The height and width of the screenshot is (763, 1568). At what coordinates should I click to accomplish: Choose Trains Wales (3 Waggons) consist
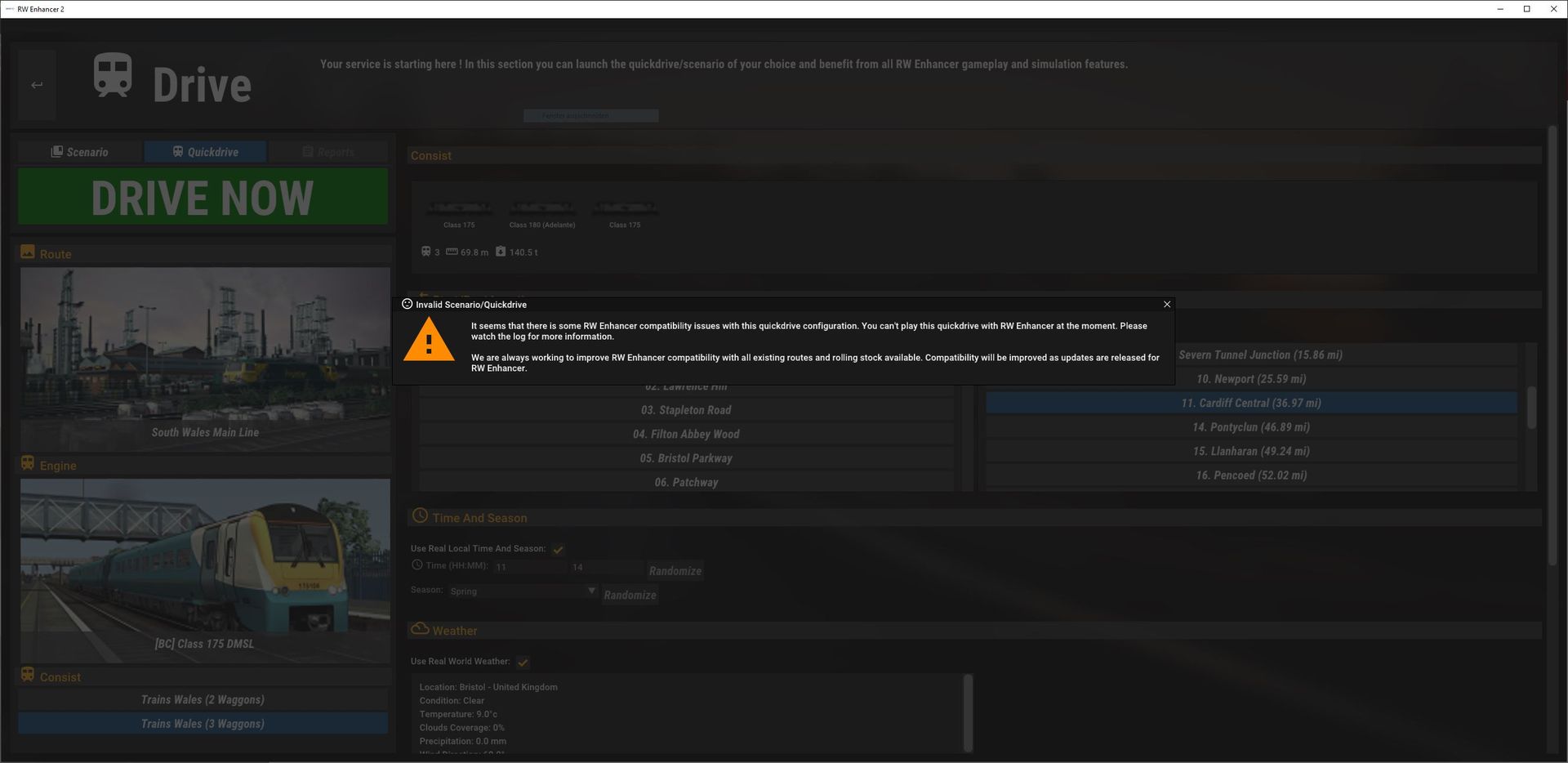coord(203,724)
